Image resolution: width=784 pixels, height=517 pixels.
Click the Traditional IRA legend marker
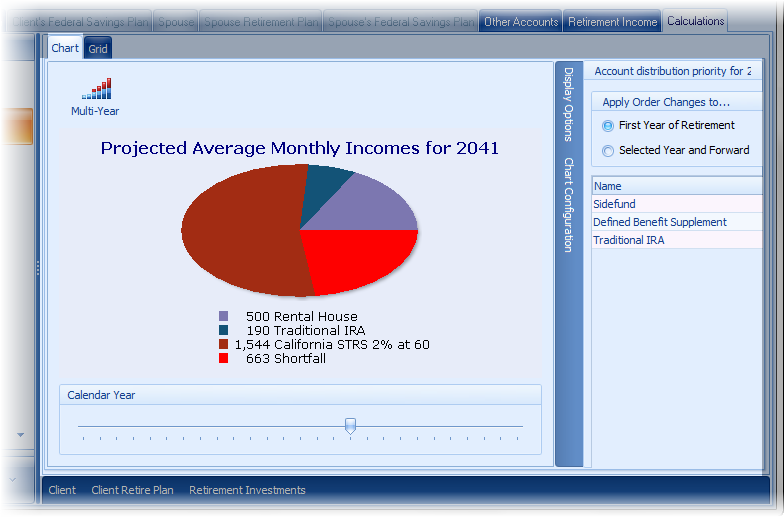pos(223,330)
